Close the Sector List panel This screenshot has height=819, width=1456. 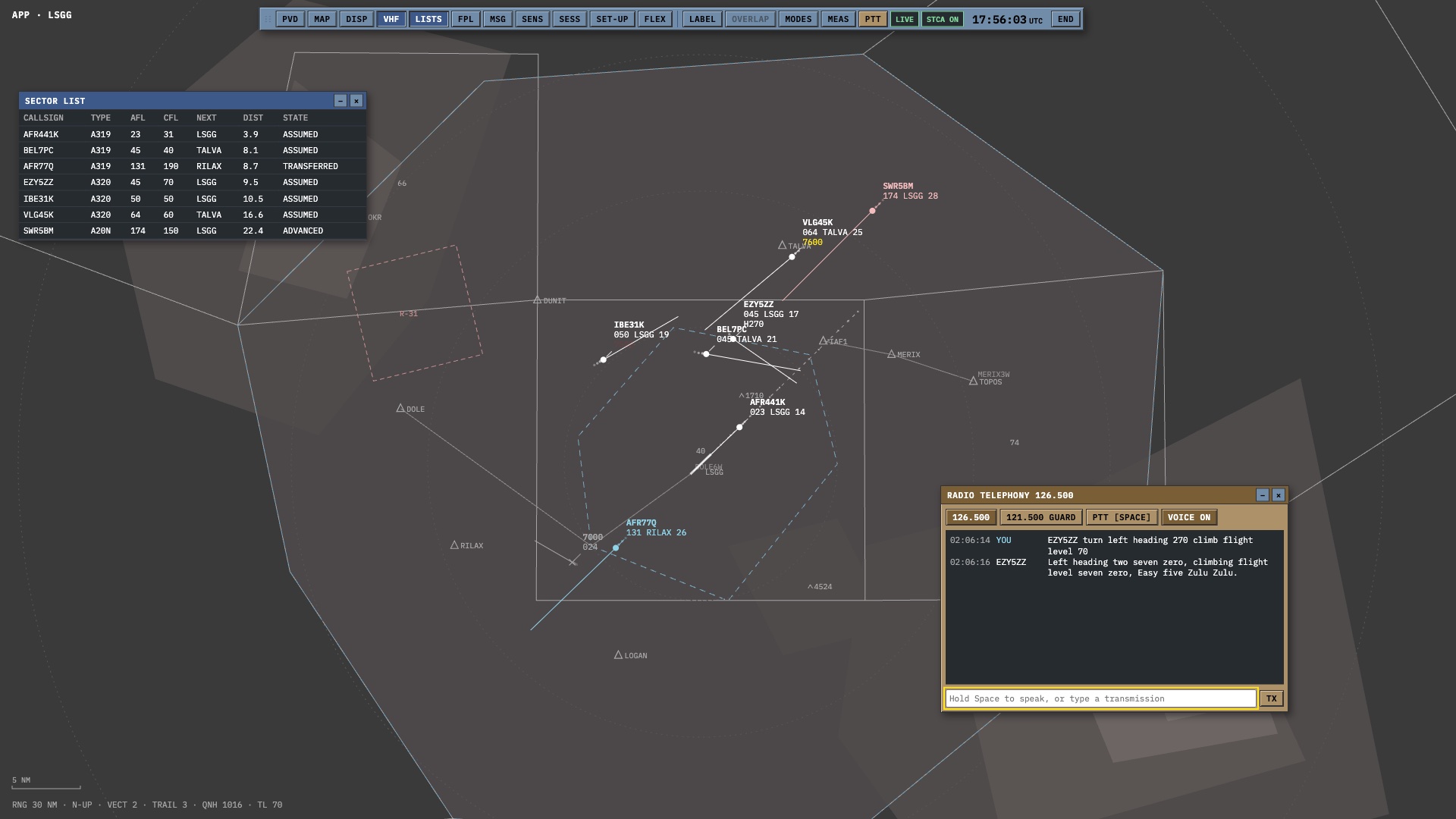[x=356, y=101]
